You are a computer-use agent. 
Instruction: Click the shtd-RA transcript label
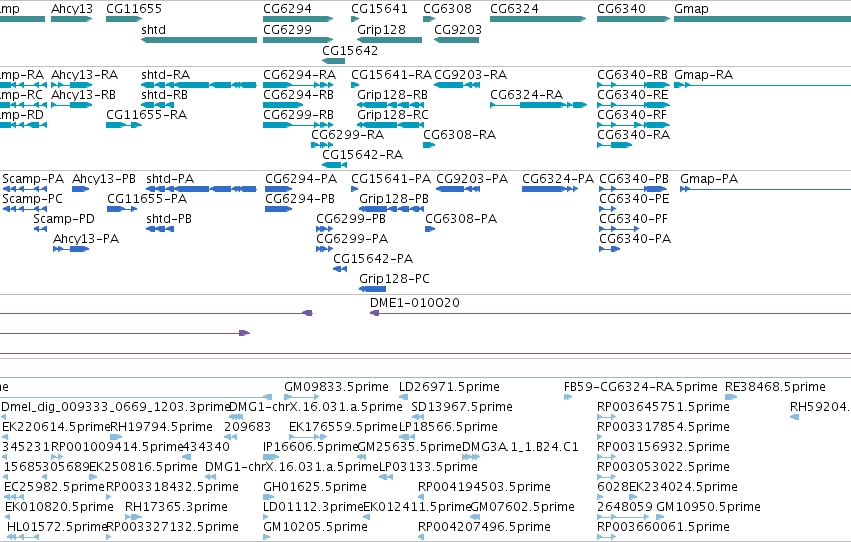[x=166, y=74]
